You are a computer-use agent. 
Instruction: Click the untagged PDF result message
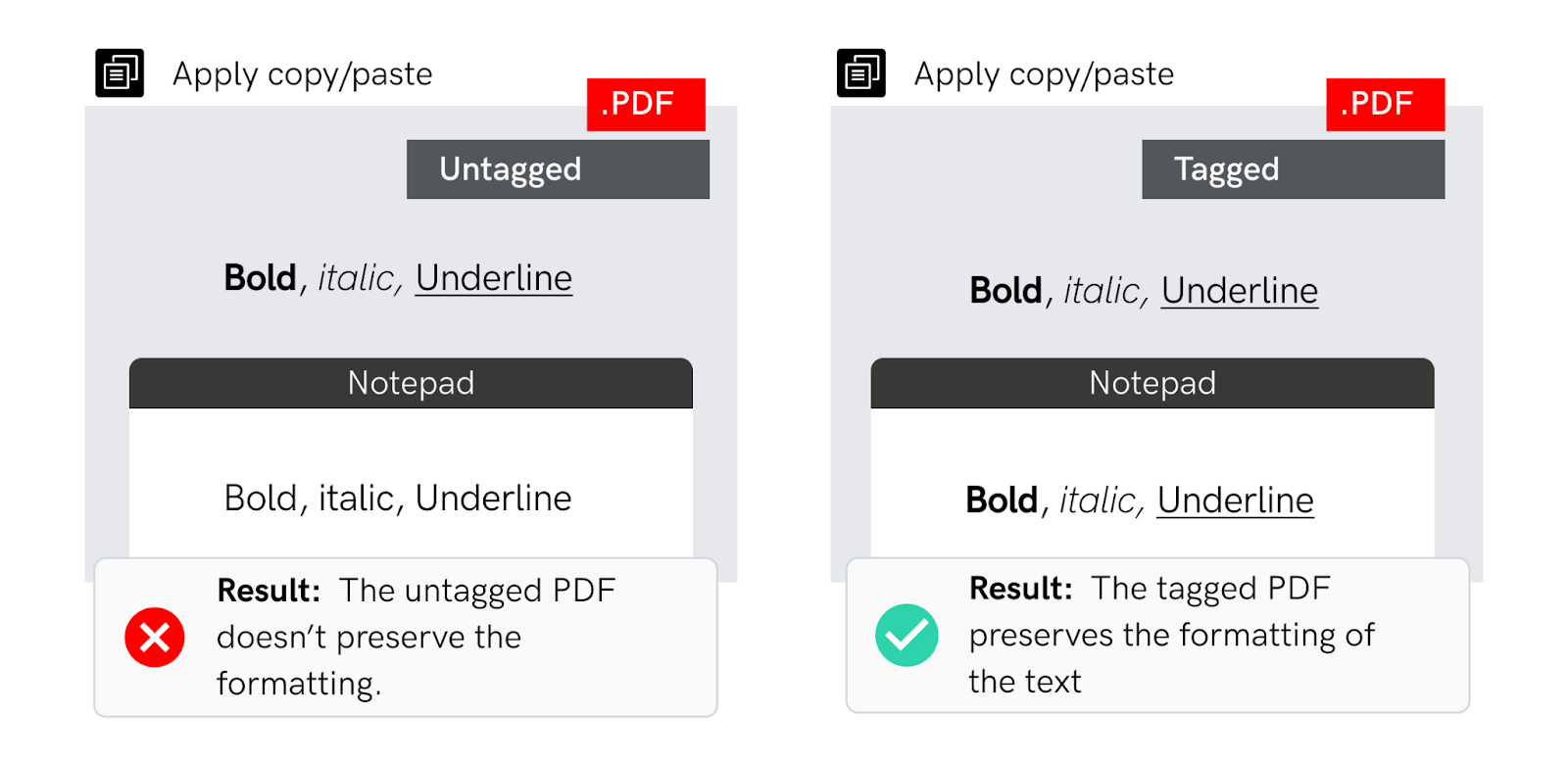(416, 637)
